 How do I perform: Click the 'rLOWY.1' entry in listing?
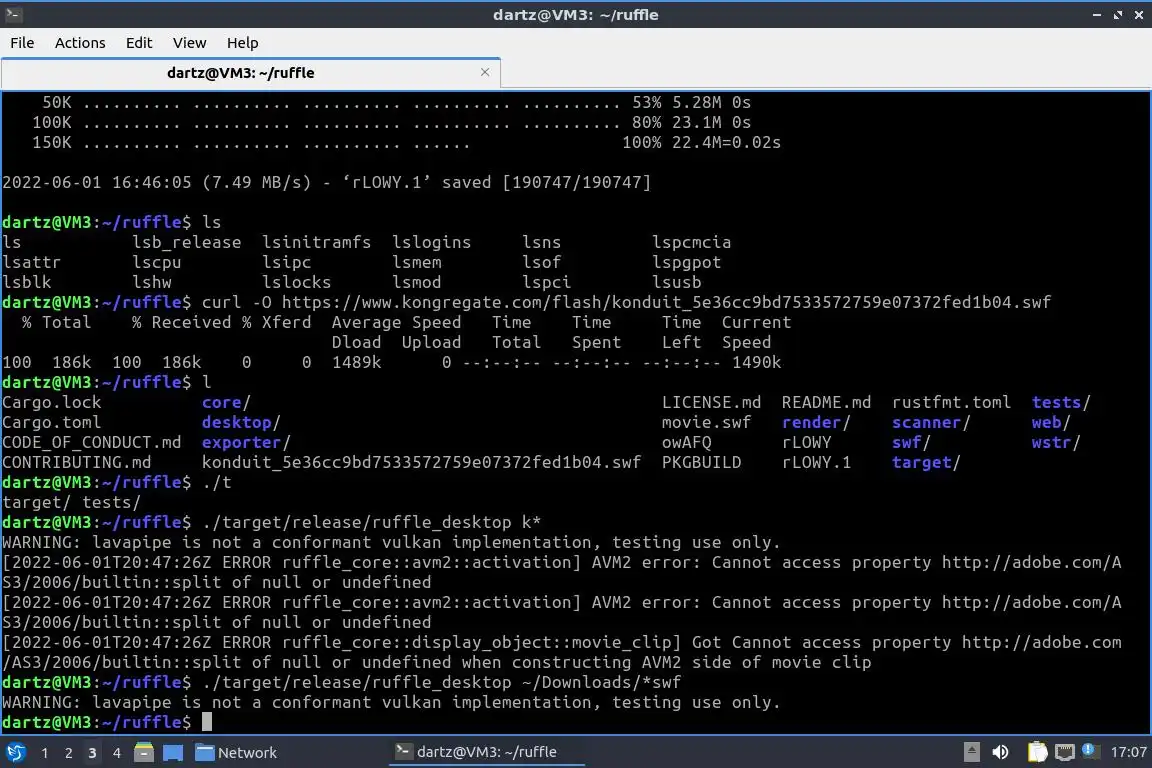coord(816,462)
